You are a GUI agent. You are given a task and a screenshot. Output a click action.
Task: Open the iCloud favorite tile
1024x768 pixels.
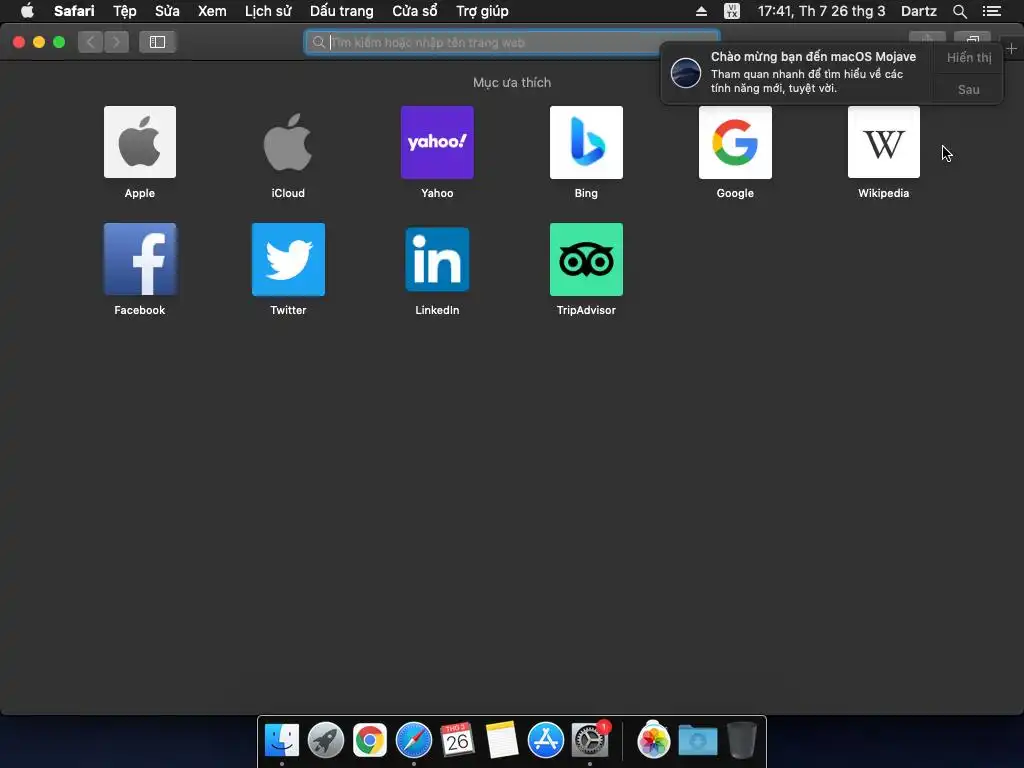tap(288, 142)
